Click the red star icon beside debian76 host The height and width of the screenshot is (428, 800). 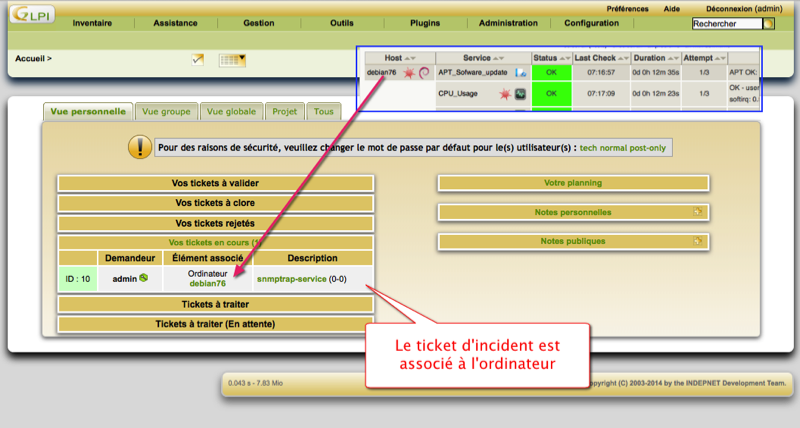tap(410, 73)
